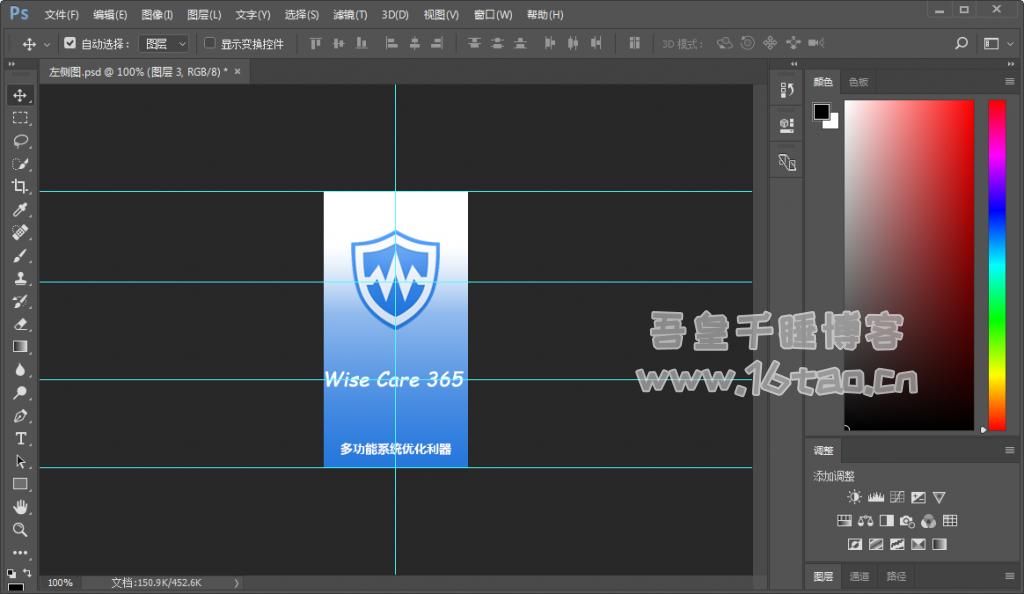Open the 色板 panel tab
Image resolution: width=1024 pixels, height=594 pixels.
point(858,82)
